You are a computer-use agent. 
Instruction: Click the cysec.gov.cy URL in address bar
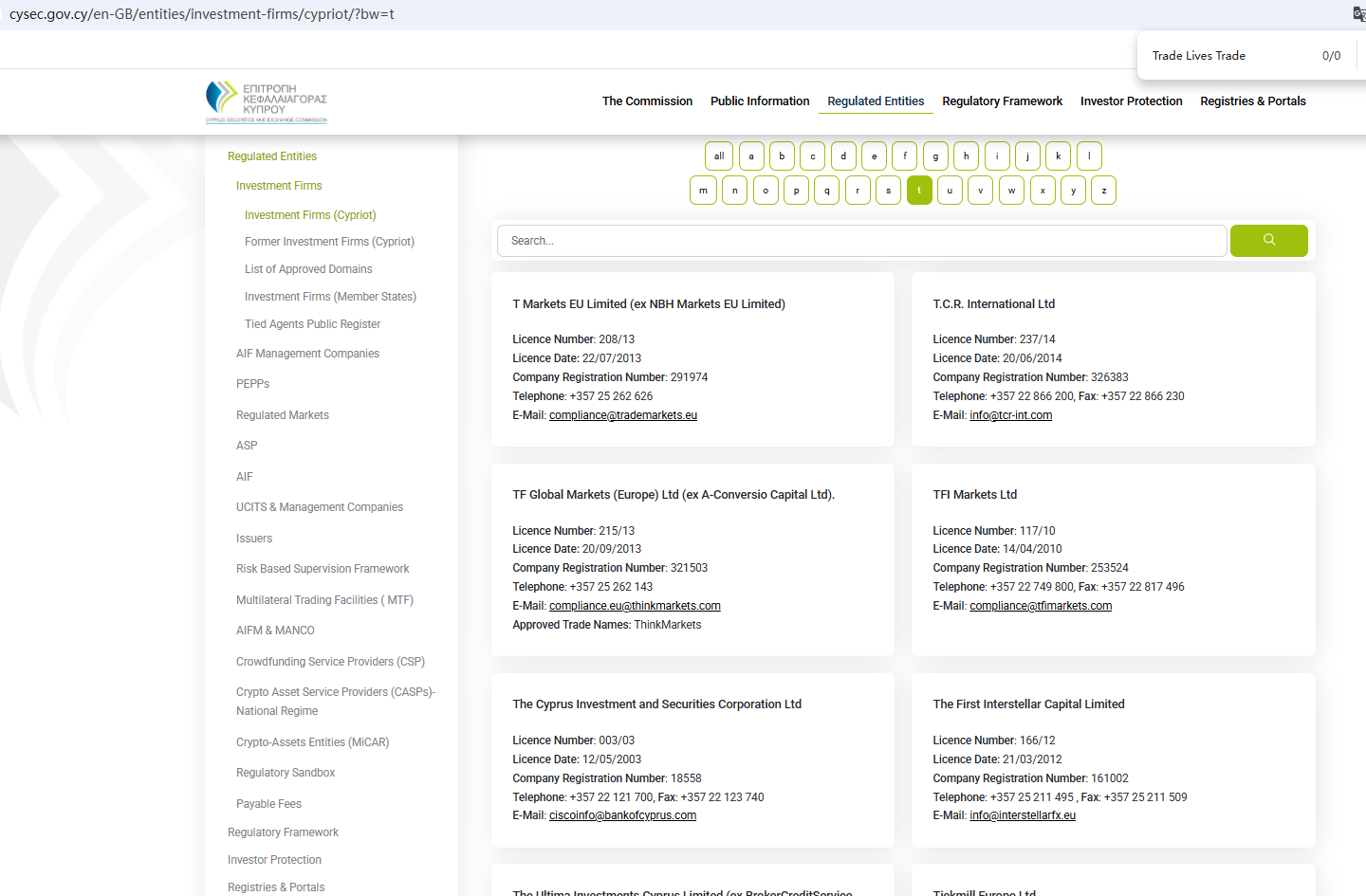point(201,14)
